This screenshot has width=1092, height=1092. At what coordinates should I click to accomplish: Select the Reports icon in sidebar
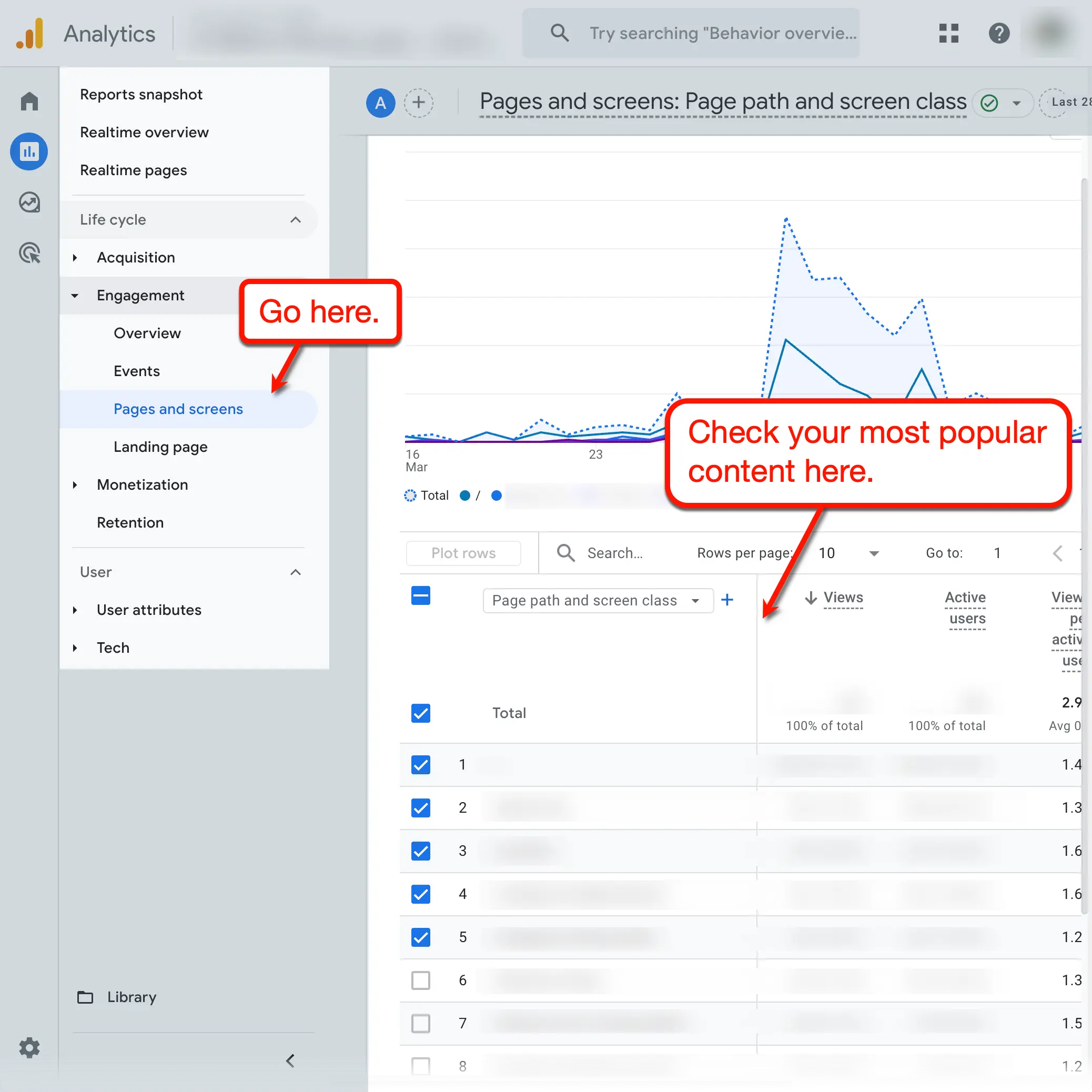pos(29,151)
